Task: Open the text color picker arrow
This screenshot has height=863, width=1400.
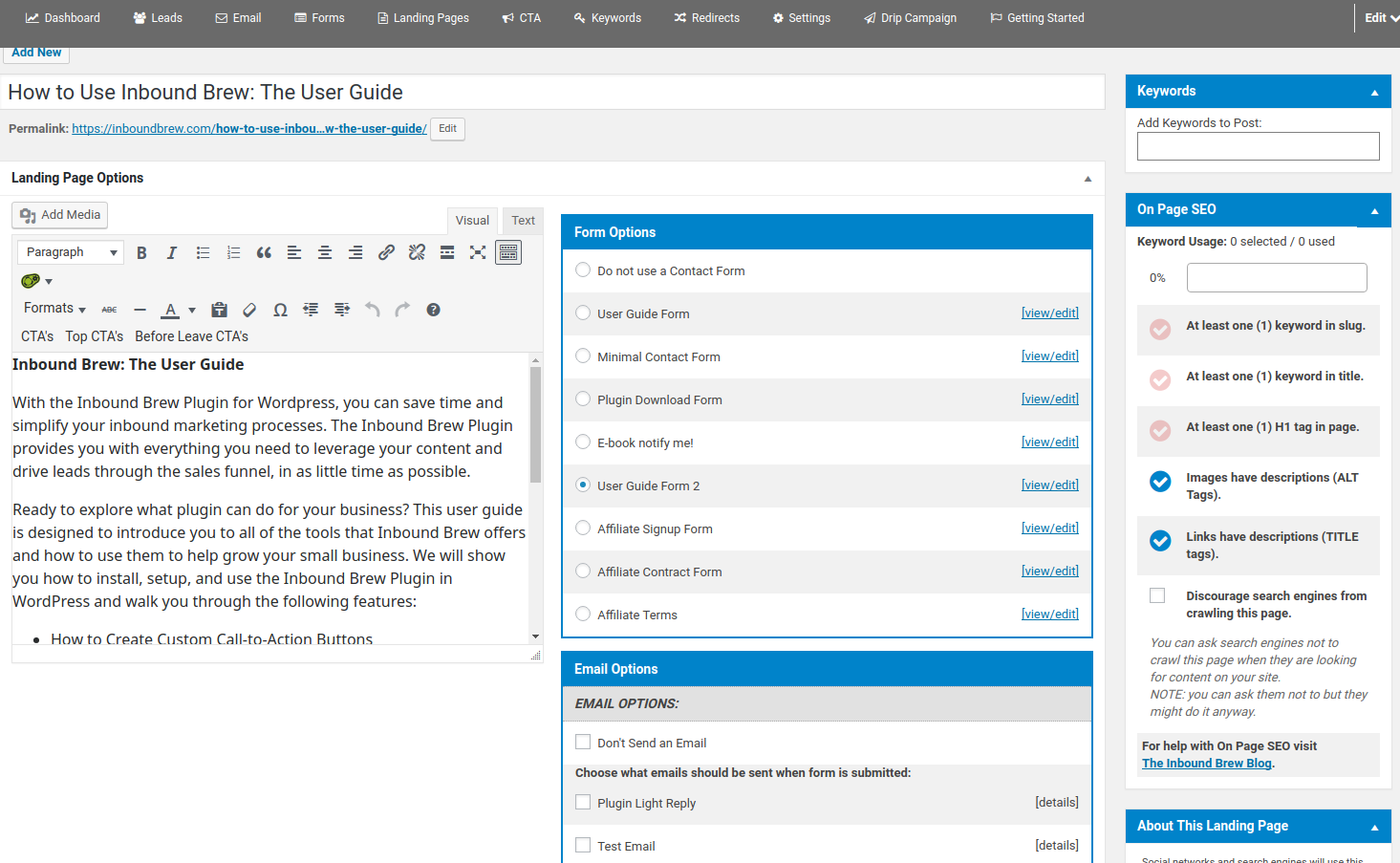Action: click(192, 310)
